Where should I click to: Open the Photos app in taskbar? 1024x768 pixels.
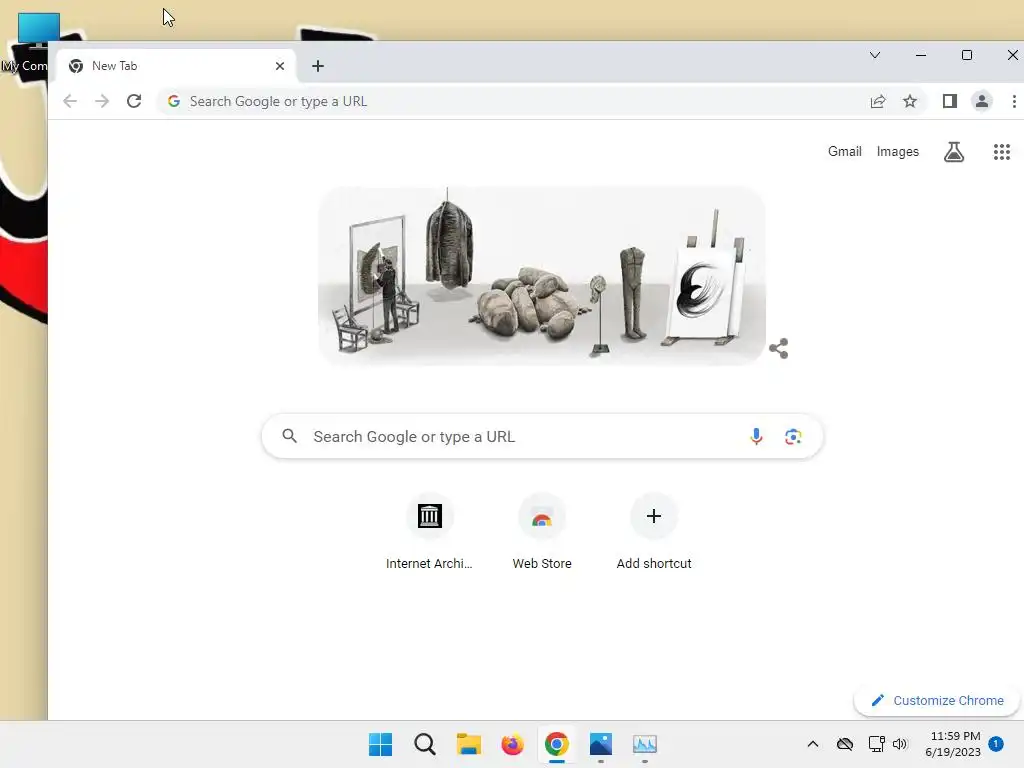601,744
